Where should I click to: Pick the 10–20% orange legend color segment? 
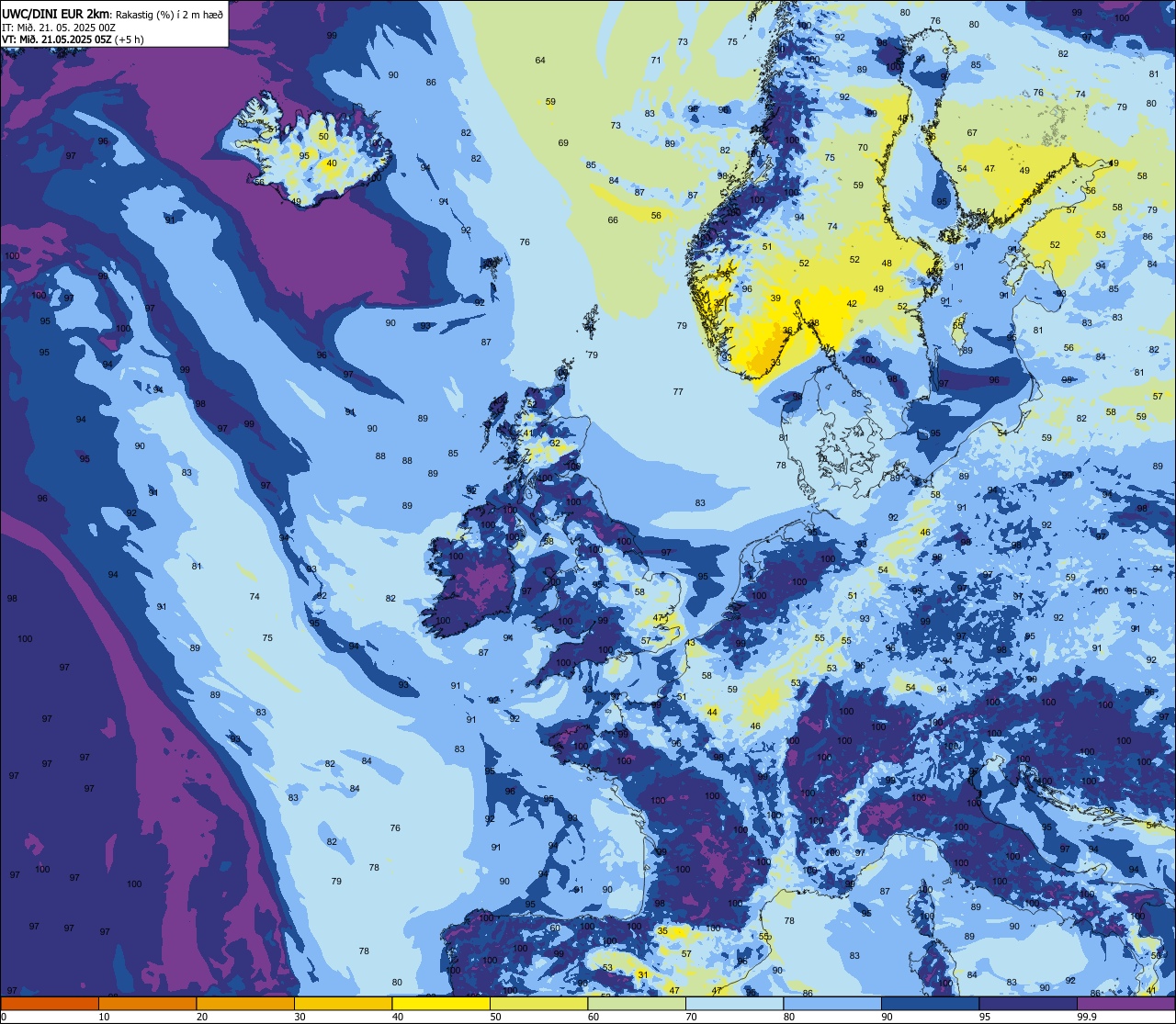pyautogui.click(x=147, y=1004)
